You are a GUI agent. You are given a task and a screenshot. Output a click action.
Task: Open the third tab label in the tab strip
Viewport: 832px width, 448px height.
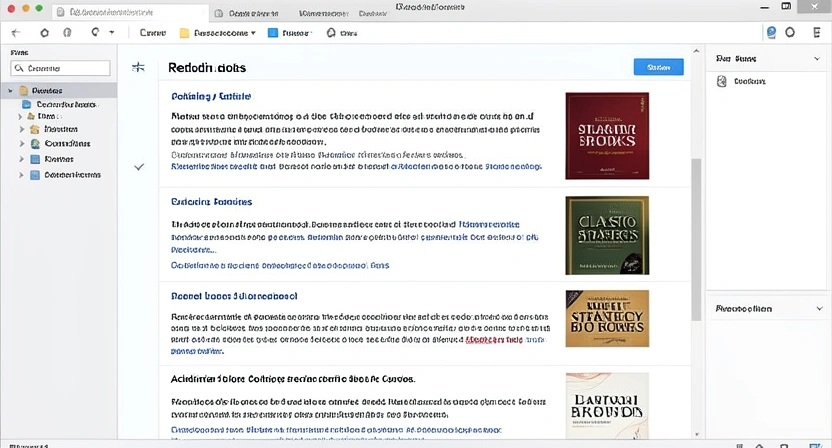[323, 13]
